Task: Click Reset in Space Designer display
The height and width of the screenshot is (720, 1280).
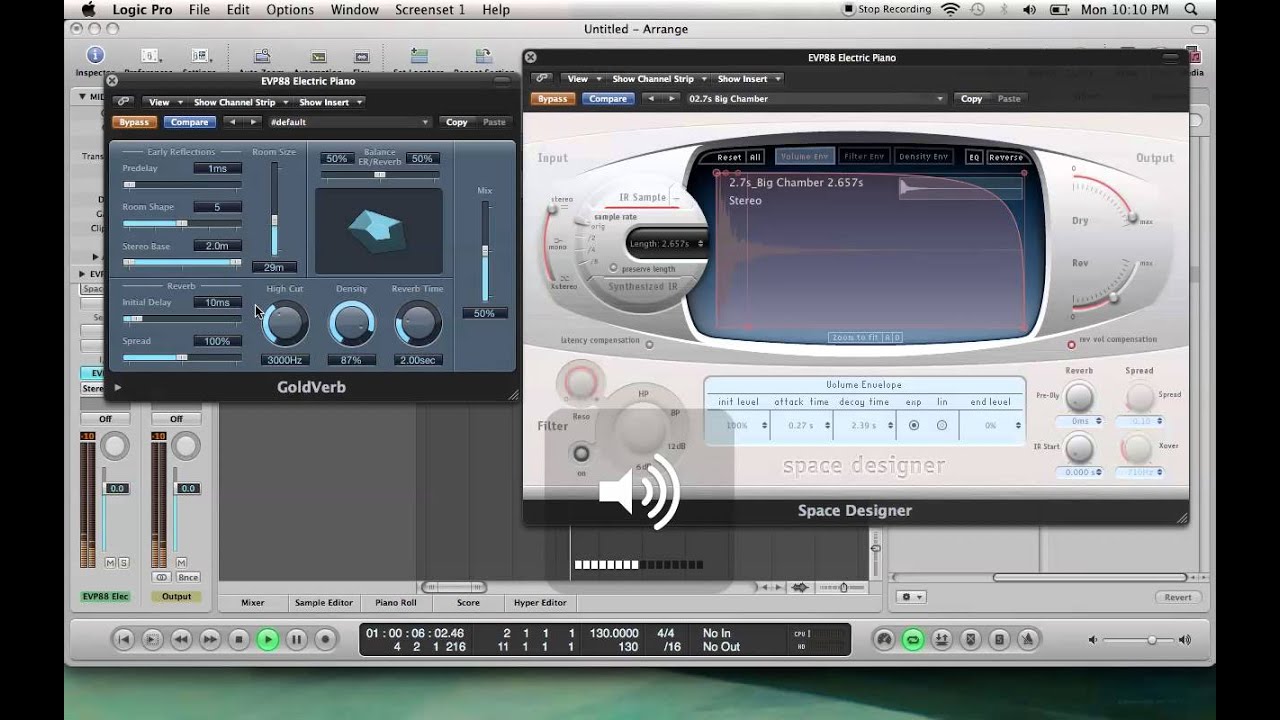Action: click(x=729, y=157)
